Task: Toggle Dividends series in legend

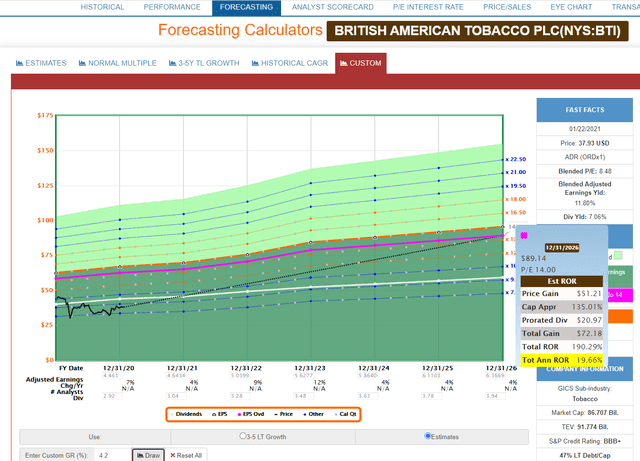Action: pyautogui.click(x=186, y=414)
